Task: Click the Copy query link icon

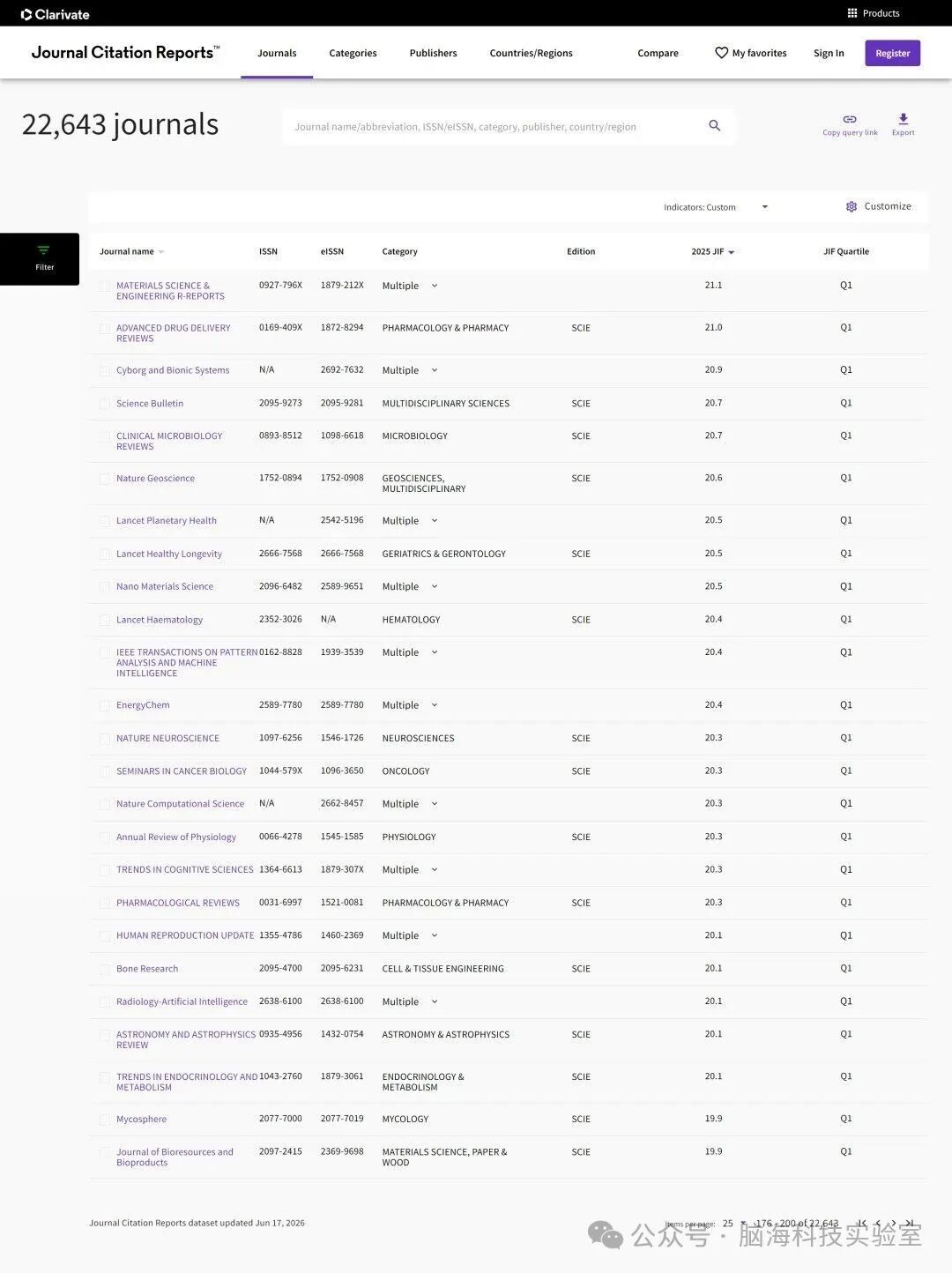Action: pyautogui.click(x=850, y=119)
